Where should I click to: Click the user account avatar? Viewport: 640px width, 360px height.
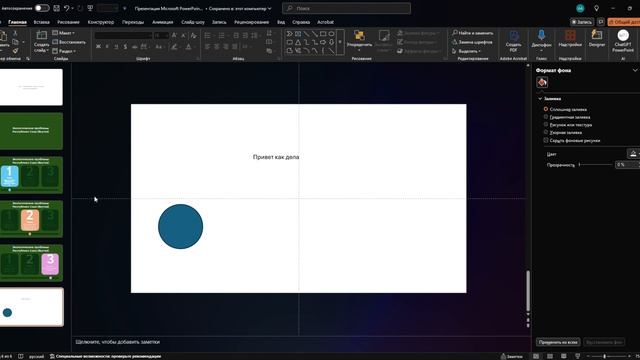pyautogui.click(x=580, y=8)
